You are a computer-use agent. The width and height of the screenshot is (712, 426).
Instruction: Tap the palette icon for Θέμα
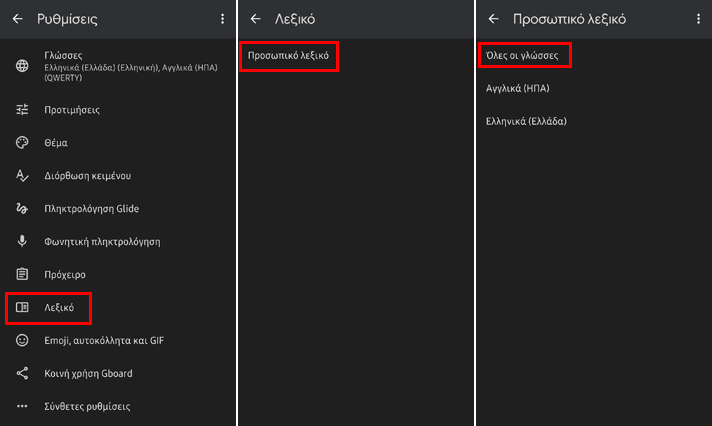click(x=22, y=143)
